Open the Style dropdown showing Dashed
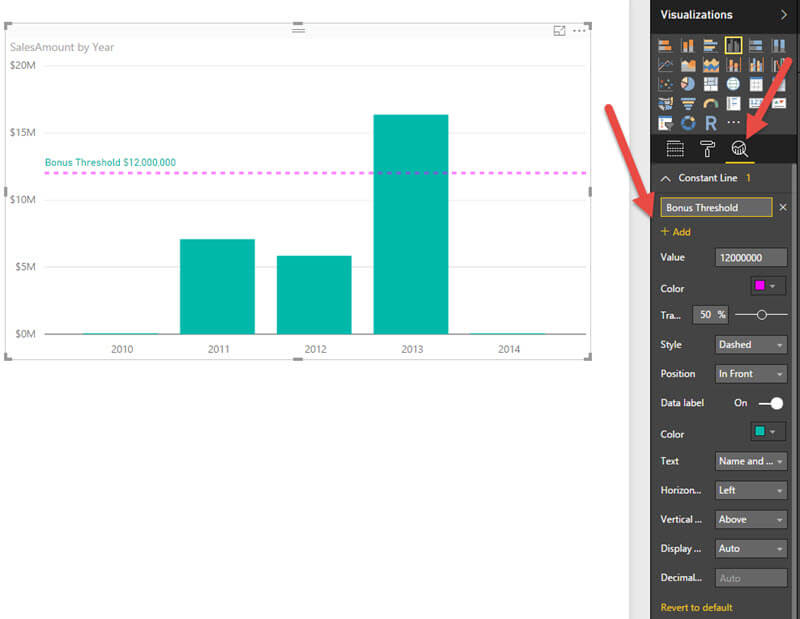The width and height of the screenshot is (800, 619). 751,345
